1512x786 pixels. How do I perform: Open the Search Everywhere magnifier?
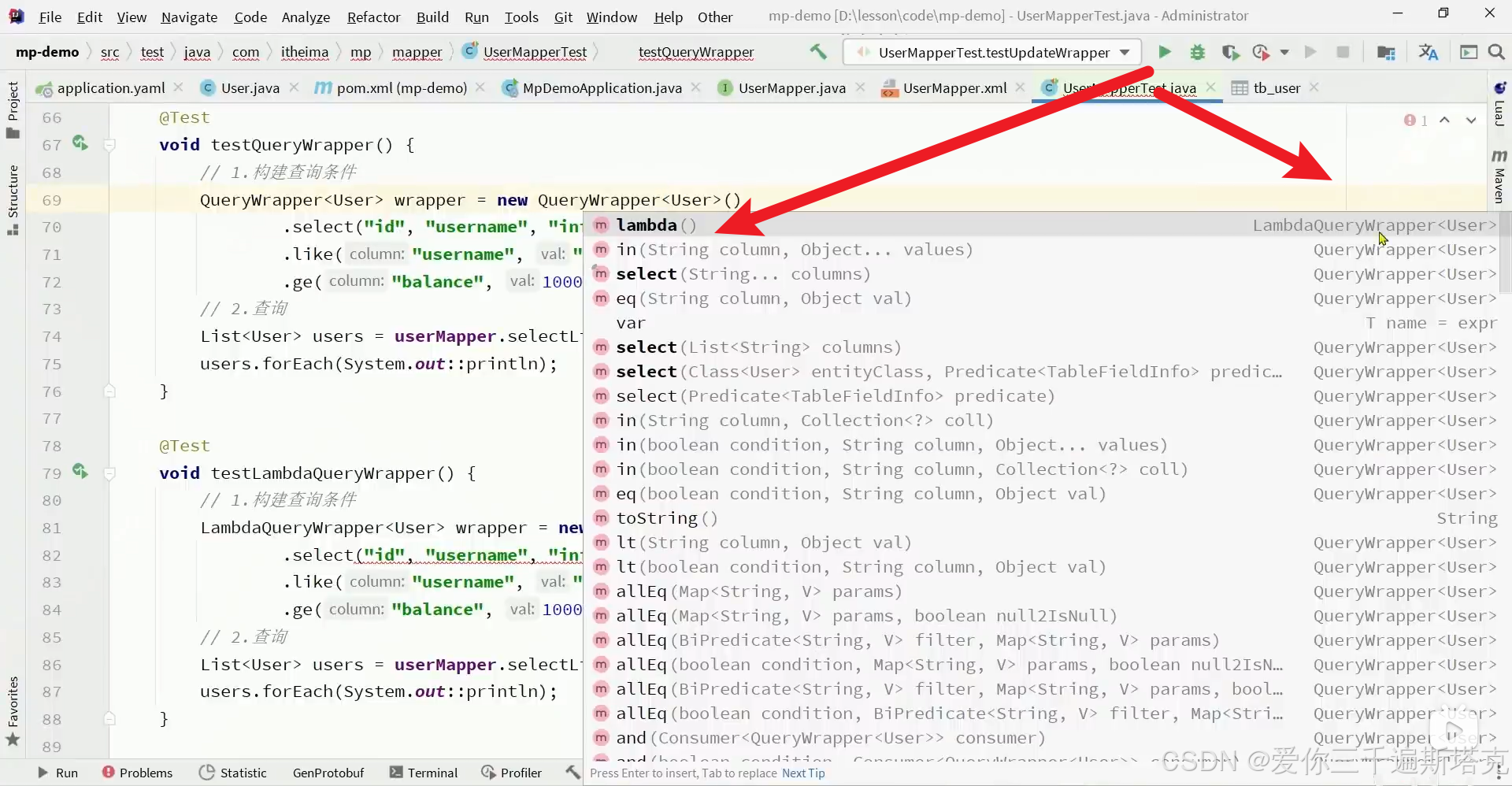(x=1496, y=52)
